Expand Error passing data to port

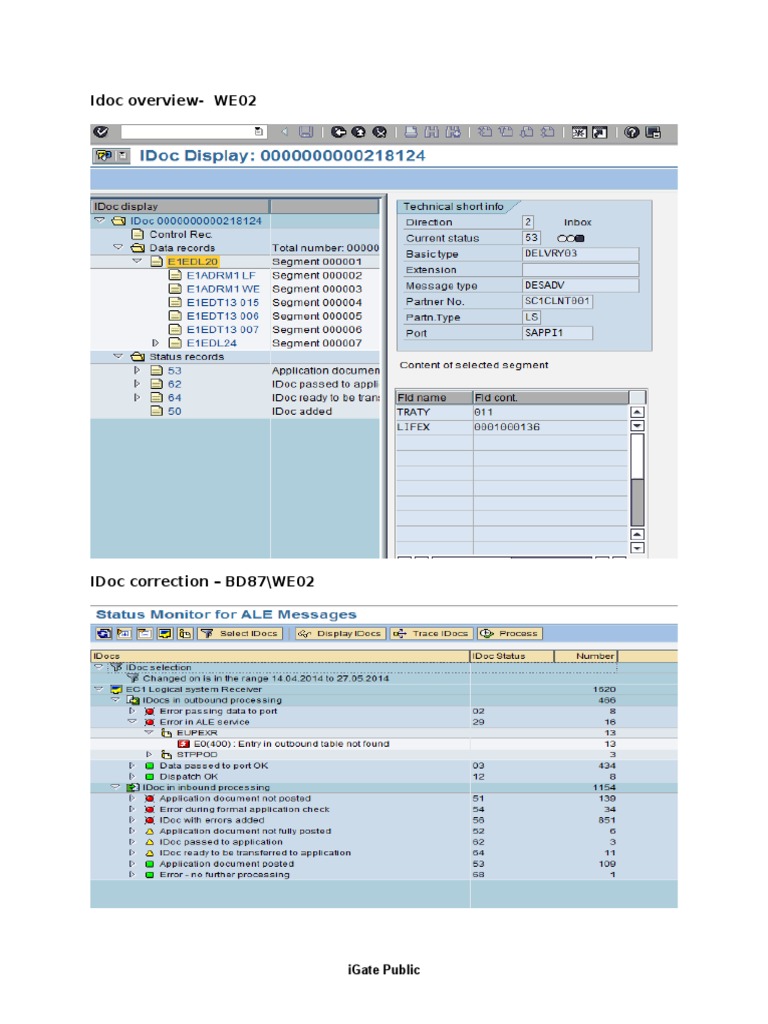pyautogui.click(x=132, y=711)
